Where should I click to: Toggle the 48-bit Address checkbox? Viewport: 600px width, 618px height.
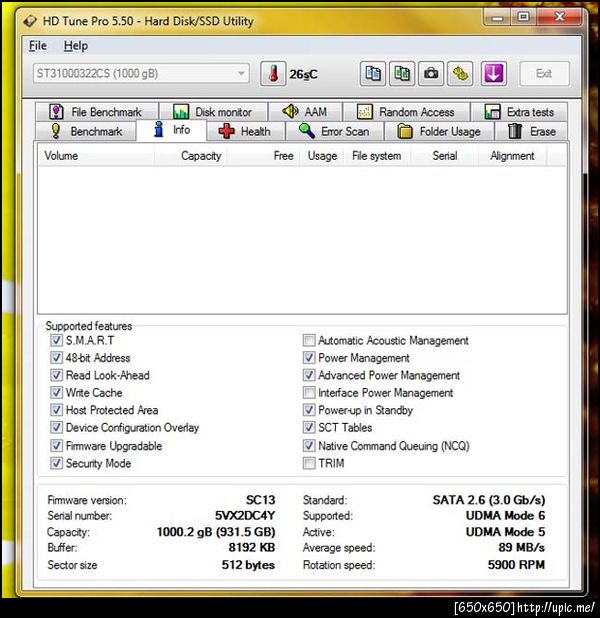pos(56,357)
